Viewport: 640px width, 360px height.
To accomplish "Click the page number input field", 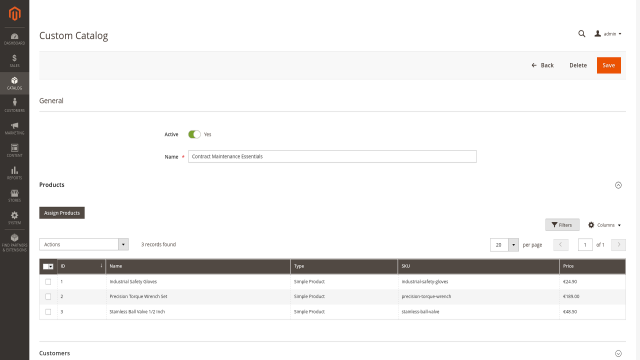I will 585,245.
